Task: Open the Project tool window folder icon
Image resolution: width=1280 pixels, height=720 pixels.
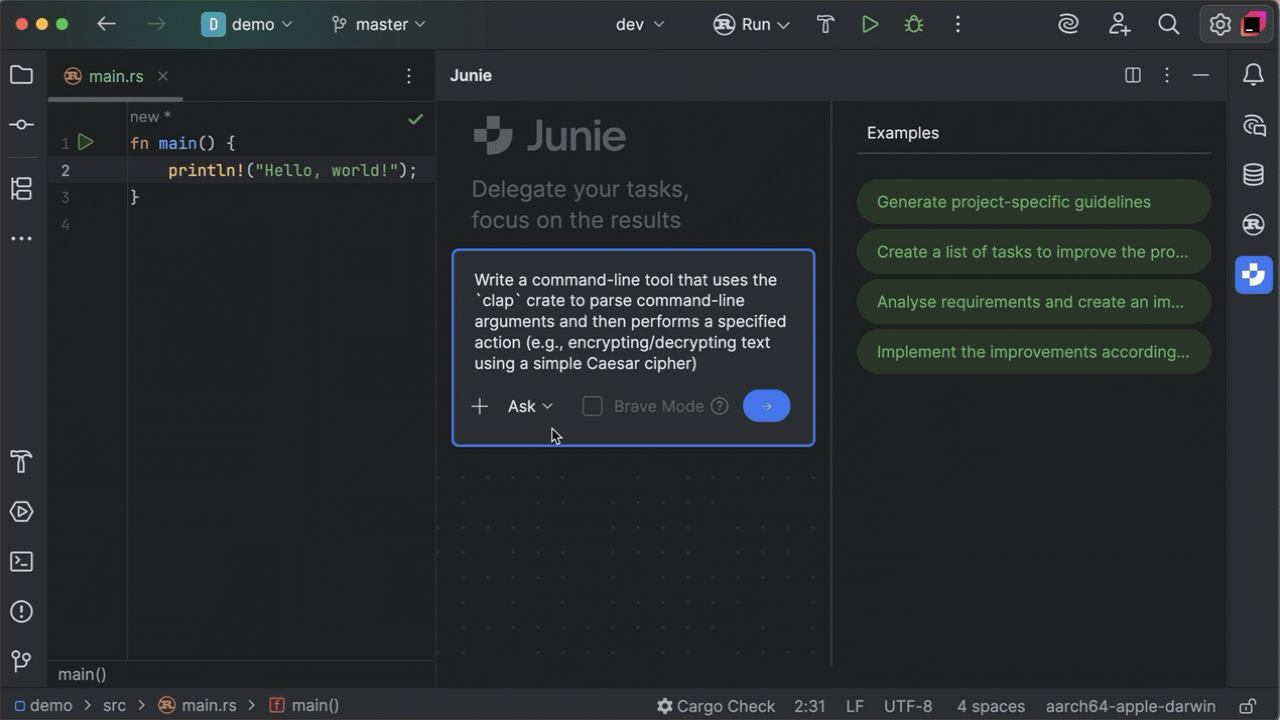Action: coord(21,75)
